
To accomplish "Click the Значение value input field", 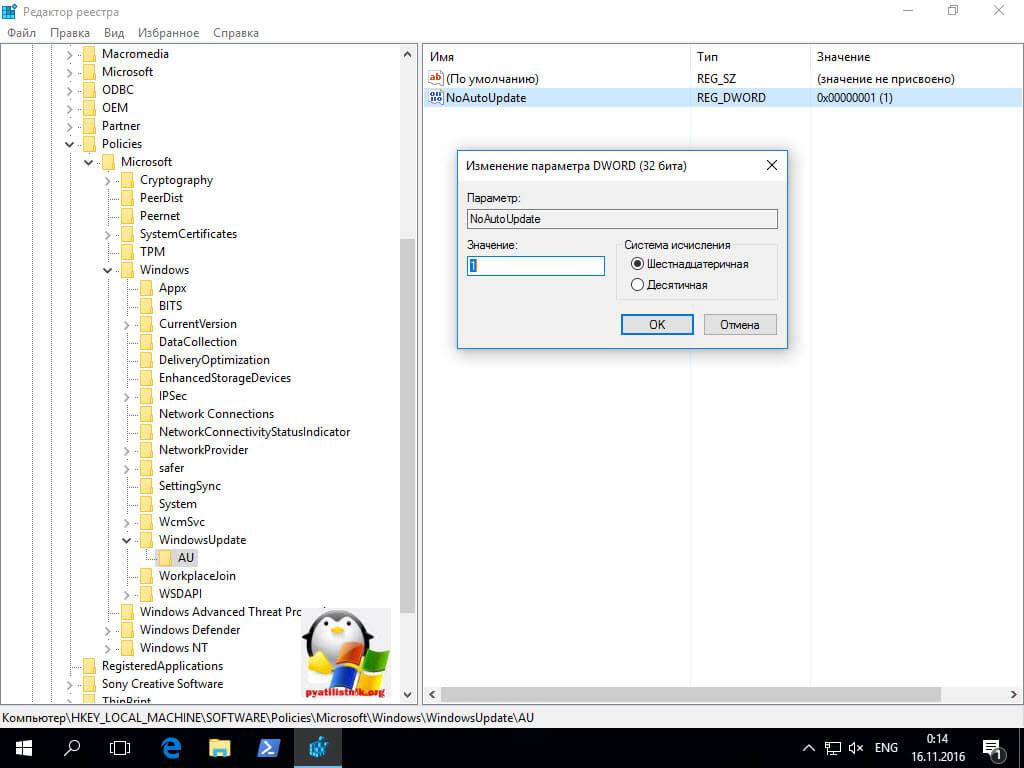I will pos(536,266).
